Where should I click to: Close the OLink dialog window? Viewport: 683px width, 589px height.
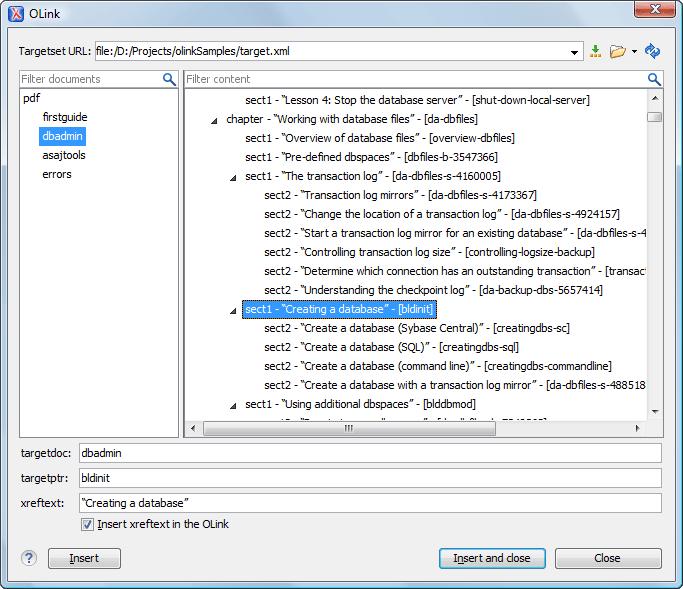(x=653, y=12)
